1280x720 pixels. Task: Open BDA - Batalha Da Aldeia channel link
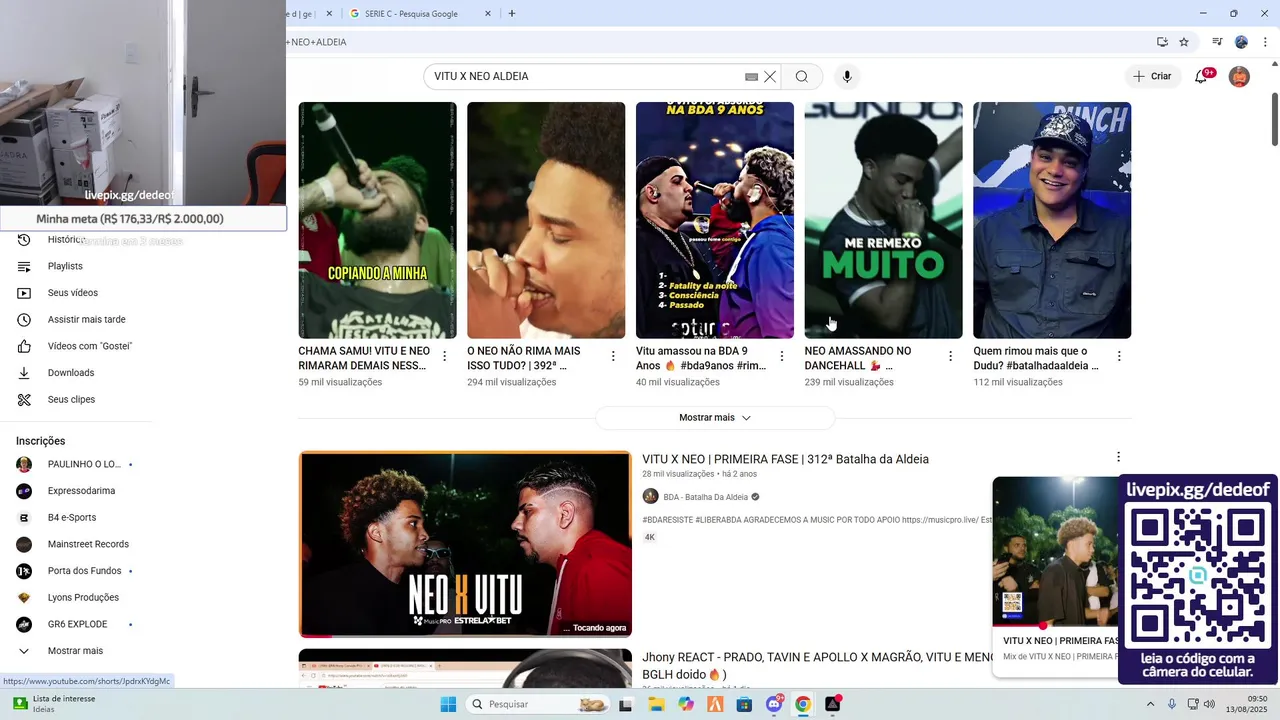click(x=705, y=497)
